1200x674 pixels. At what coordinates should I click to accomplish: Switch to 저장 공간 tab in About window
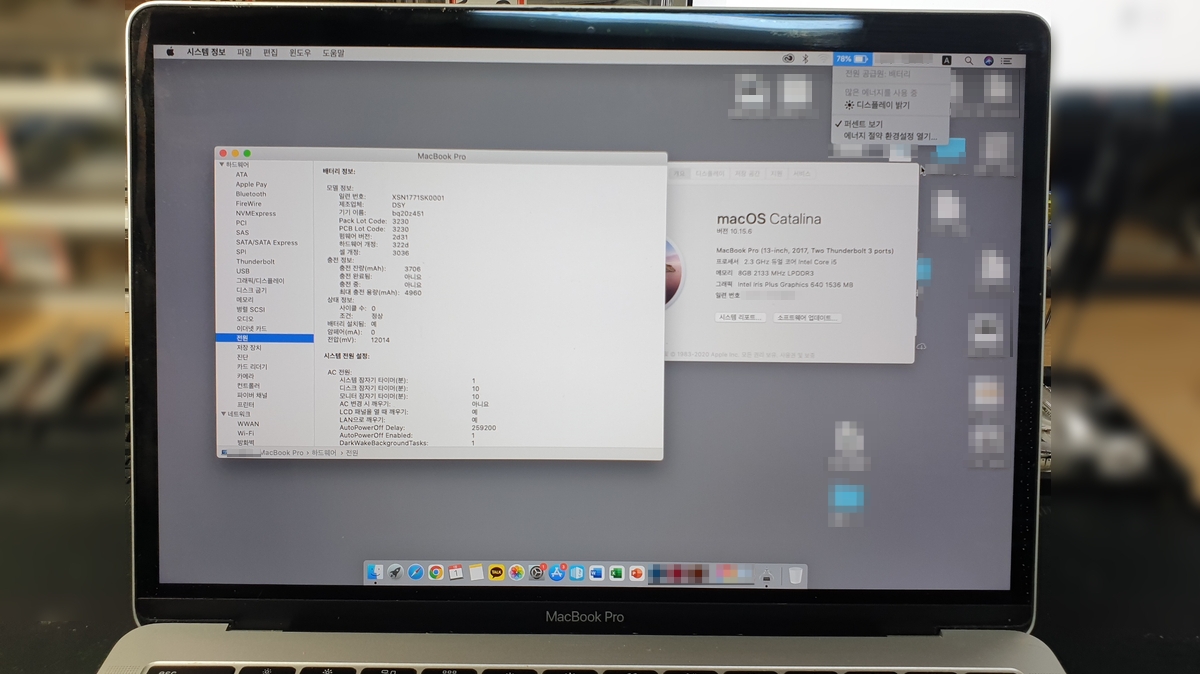(747, 173)
